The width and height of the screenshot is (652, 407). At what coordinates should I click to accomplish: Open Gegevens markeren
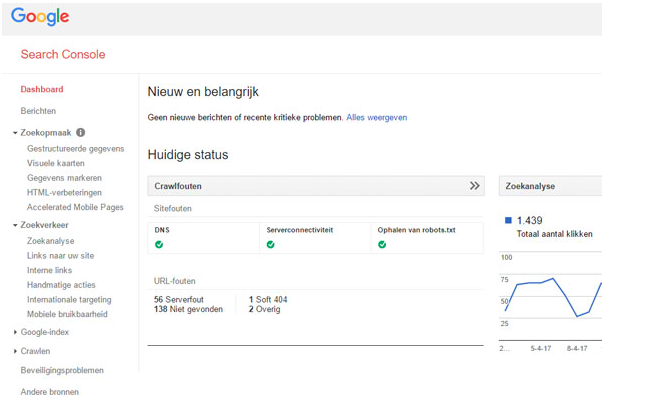pos(64,178)
